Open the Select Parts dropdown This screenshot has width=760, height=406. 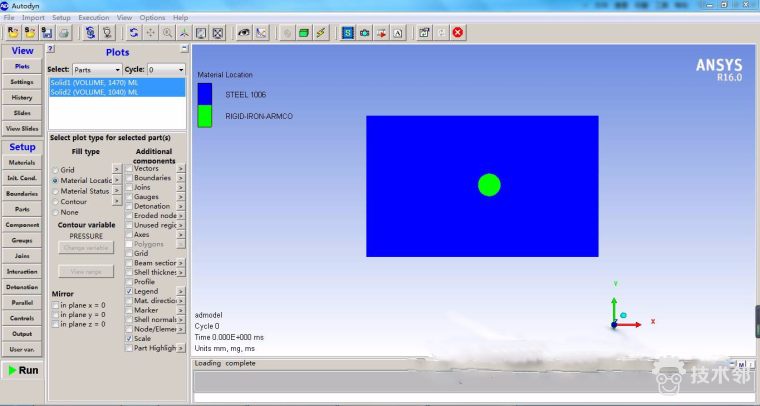(x=98, y=70)
